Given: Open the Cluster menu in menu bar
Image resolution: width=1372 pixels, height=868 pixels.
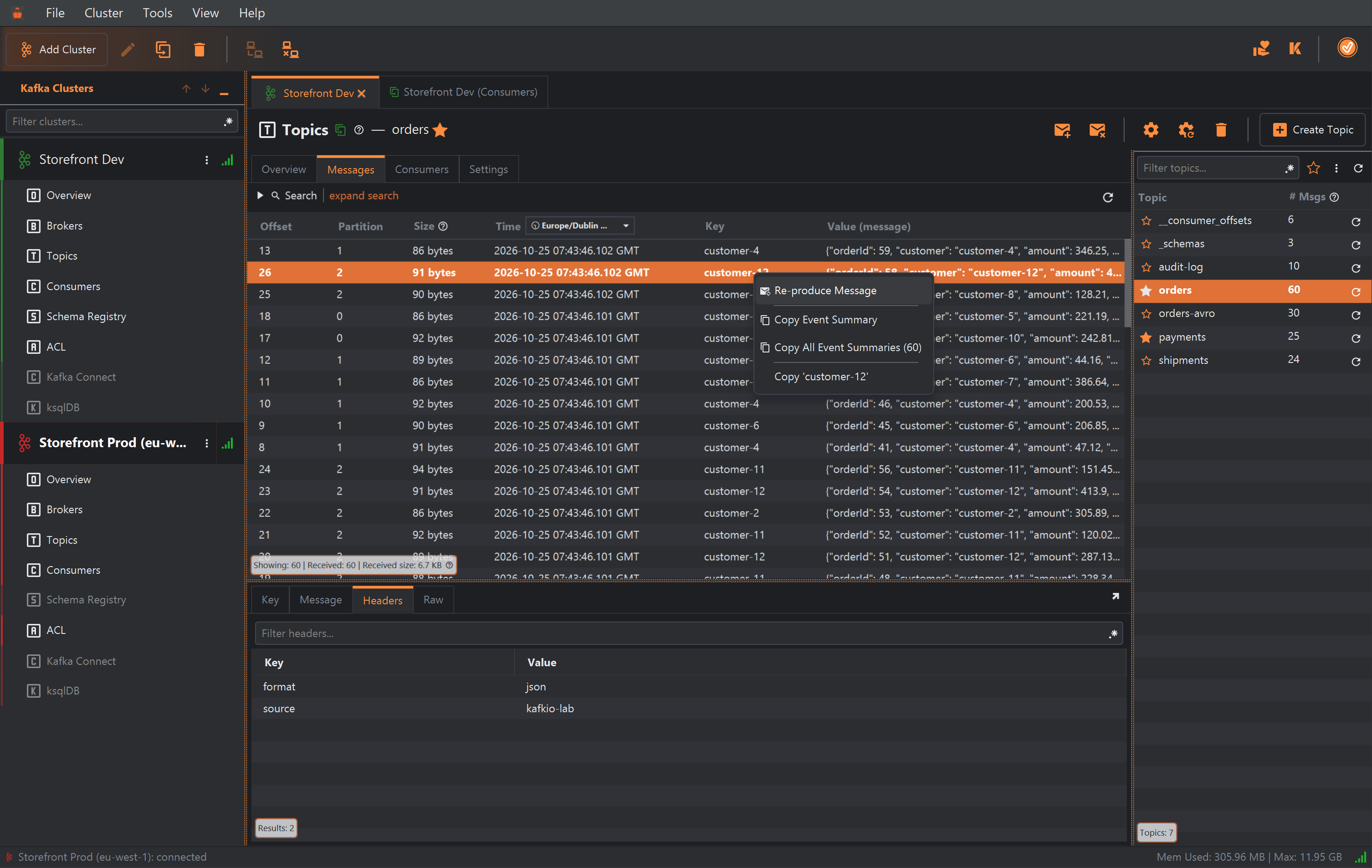Looking at the screenshot, I should [103, 13].
